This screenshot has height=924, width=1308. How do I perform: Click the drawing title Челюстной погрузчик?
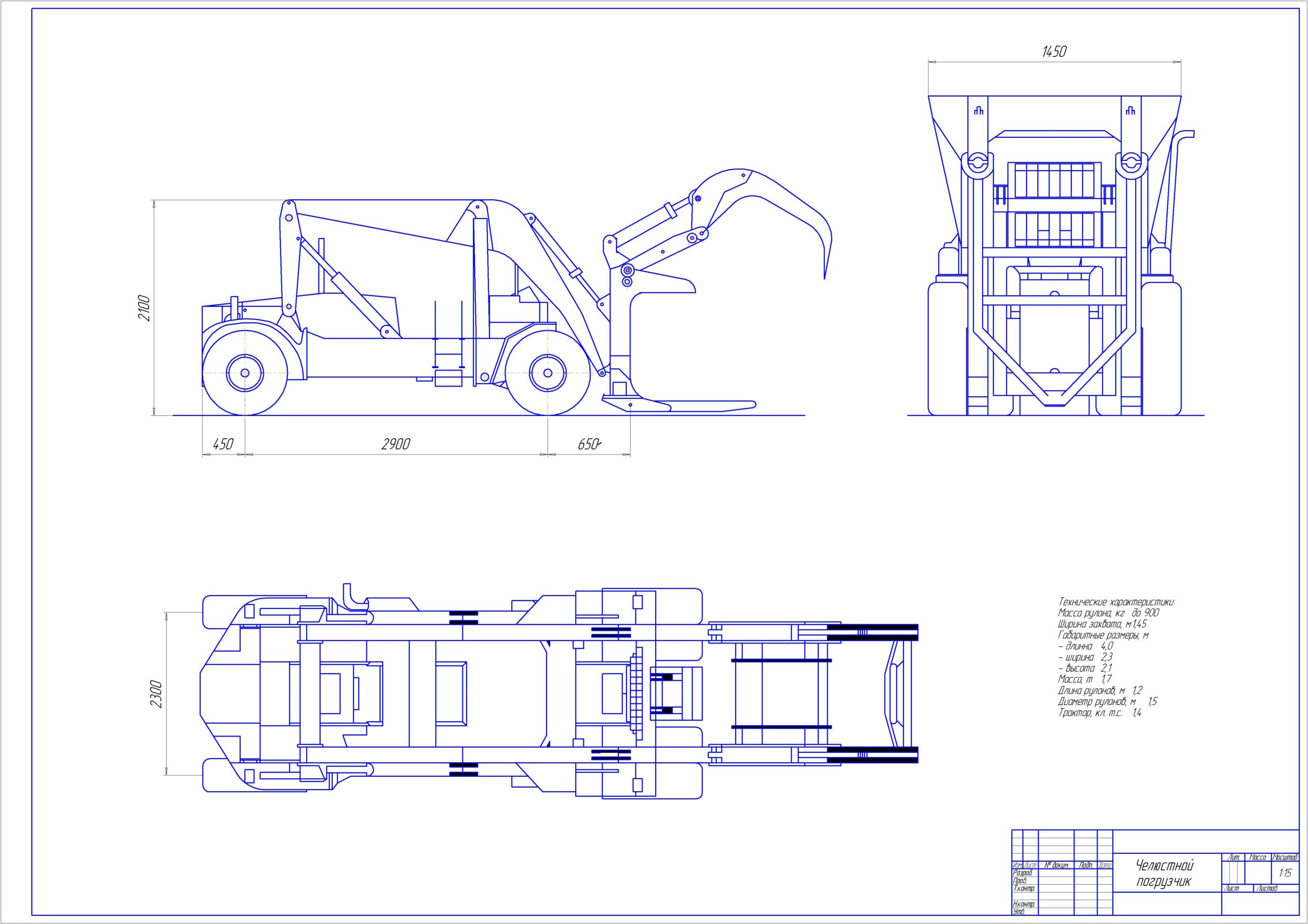(x=1164, y=873)
